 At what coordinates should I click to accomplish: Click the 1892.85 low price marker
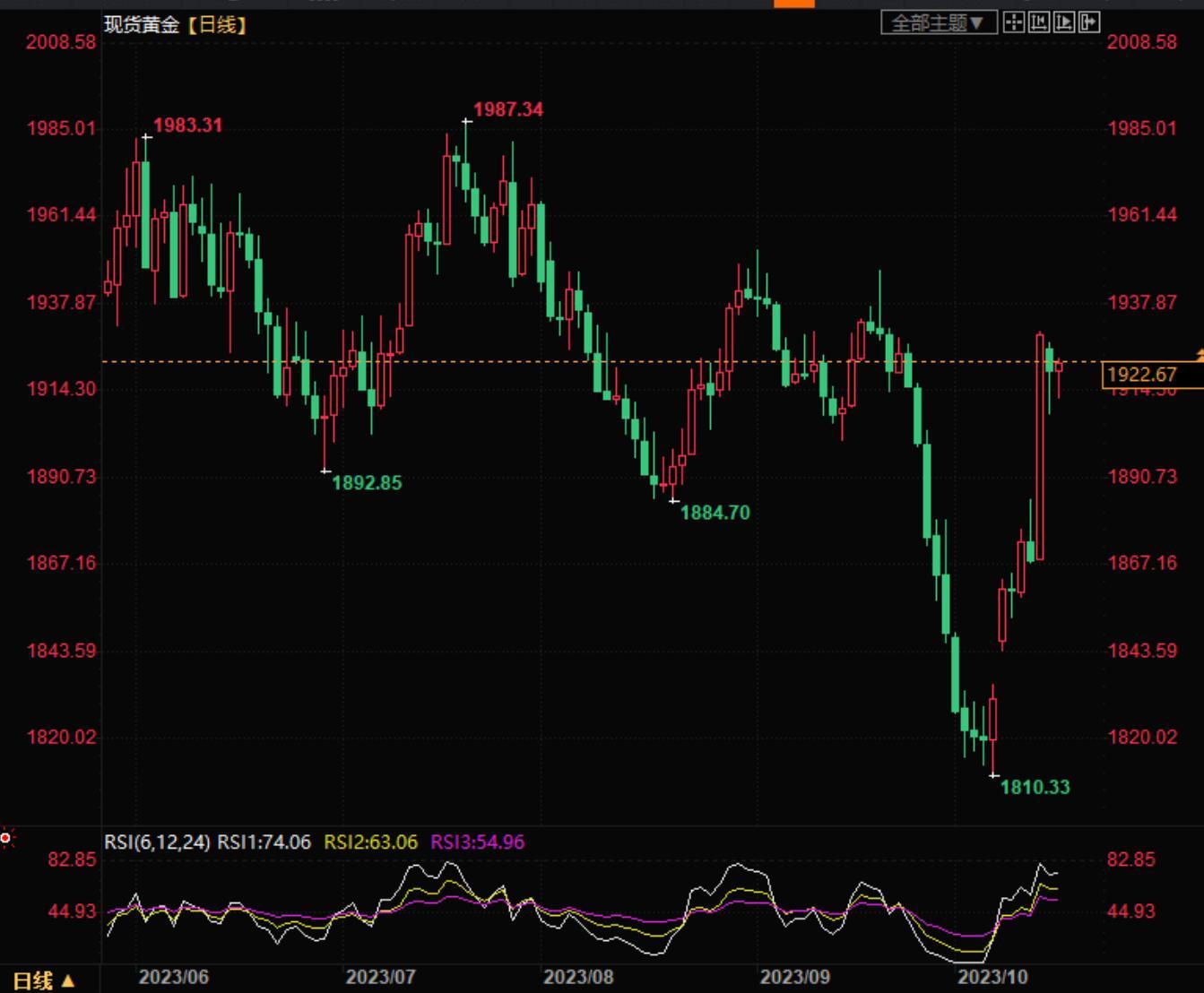point(367,483)
